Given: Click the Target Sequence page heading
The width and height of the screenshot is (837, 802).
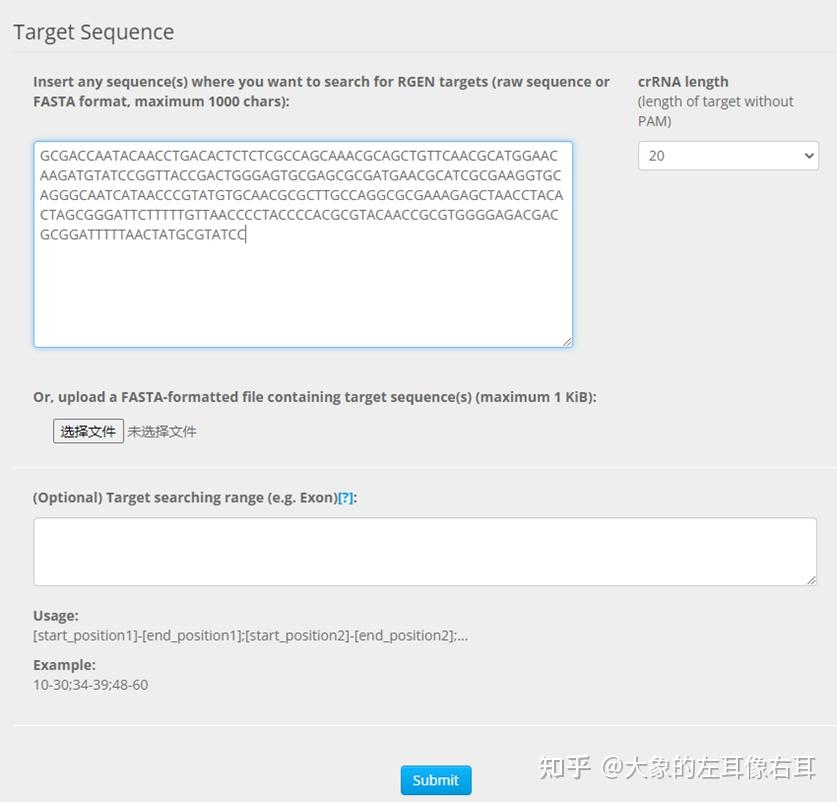Looking at the screenshot, I should tap(93, 31).
